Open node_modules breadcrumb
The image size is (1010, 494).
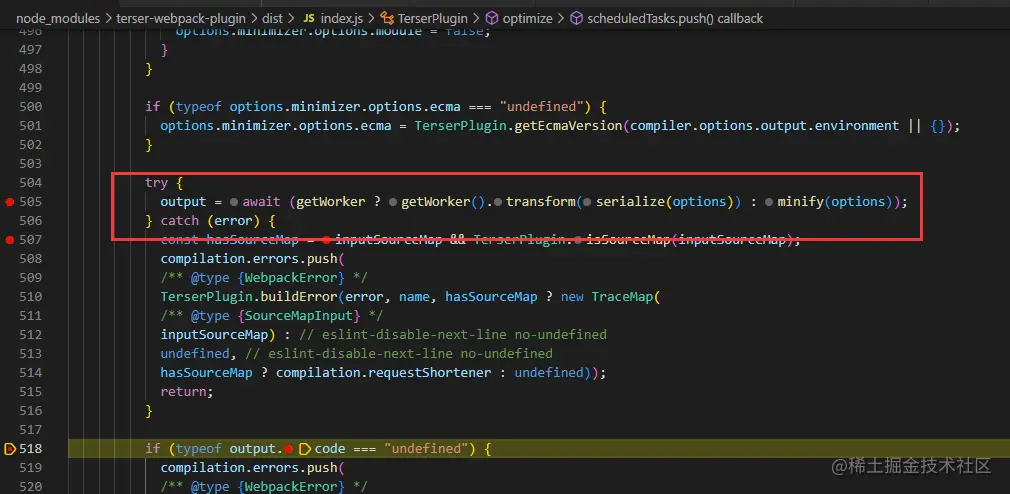pos(58,19)
